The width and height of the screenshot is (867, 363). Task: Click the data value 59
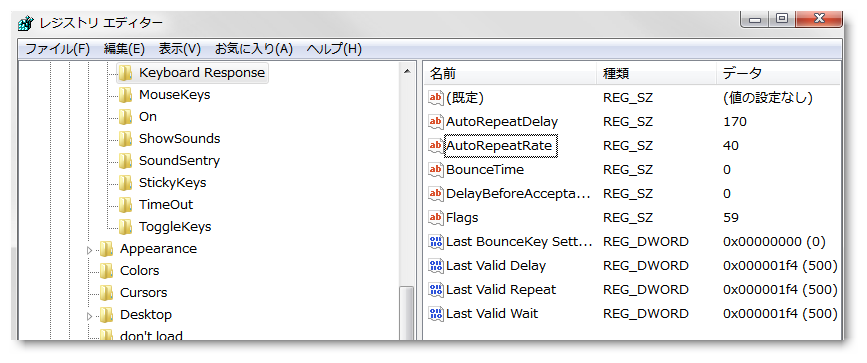731,217
